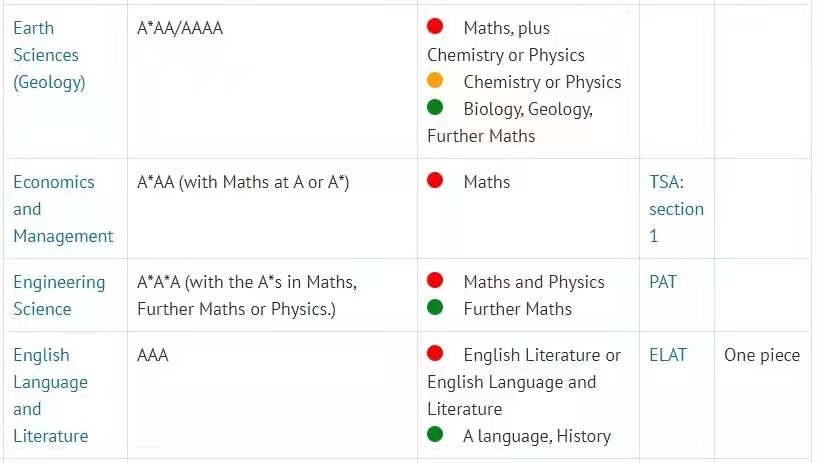Open English Language and Literature course link
Viewport: 820px width, 463px height.
[x=51, y=396]
